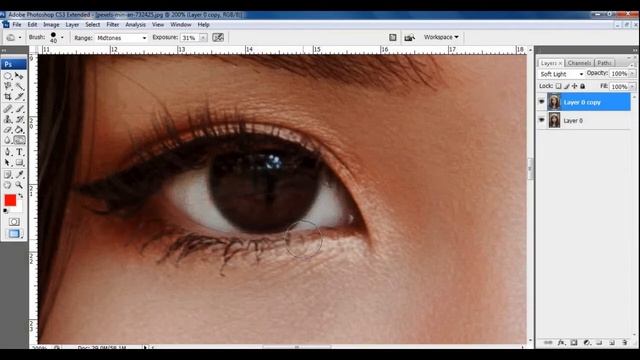The height and width of the screenshot is (360, 640).
Task: Select the Clone Stamp tool
Action: (8, 120)
